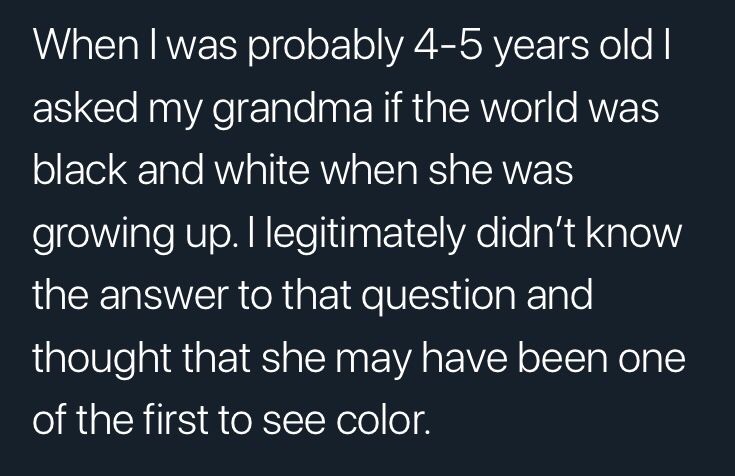Click the final word "color."

(x=382, y=419)
